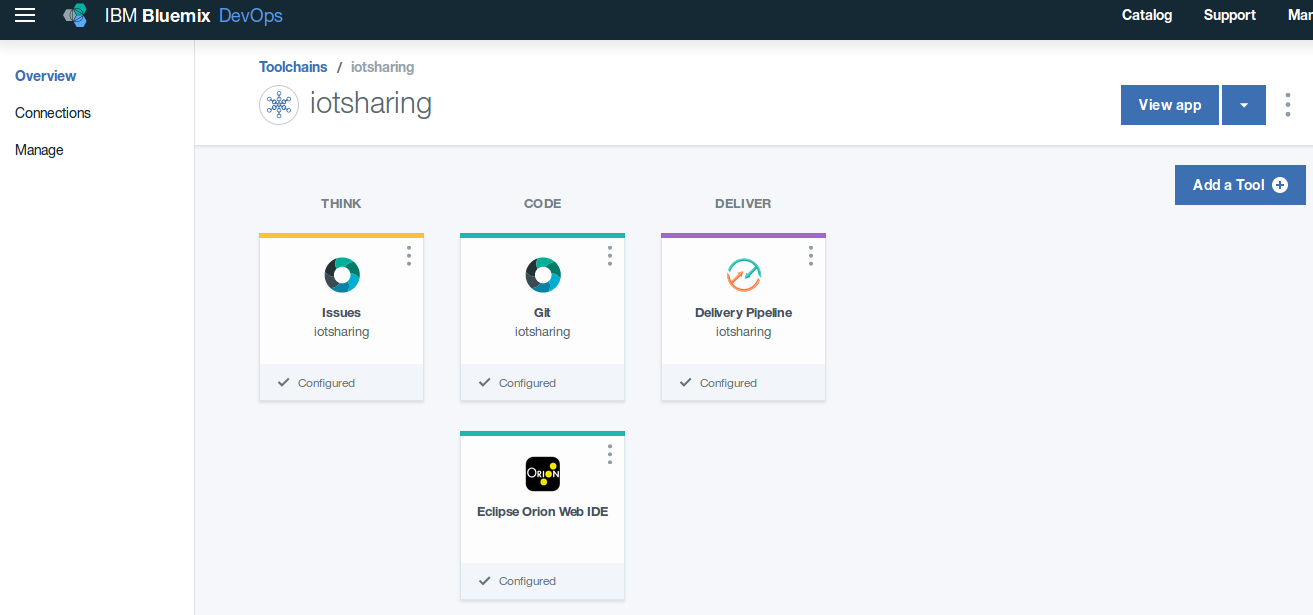Open the options menu on the Issues card
The height and width of the screenshot is (615, 1313).
(x=408, y=256)
